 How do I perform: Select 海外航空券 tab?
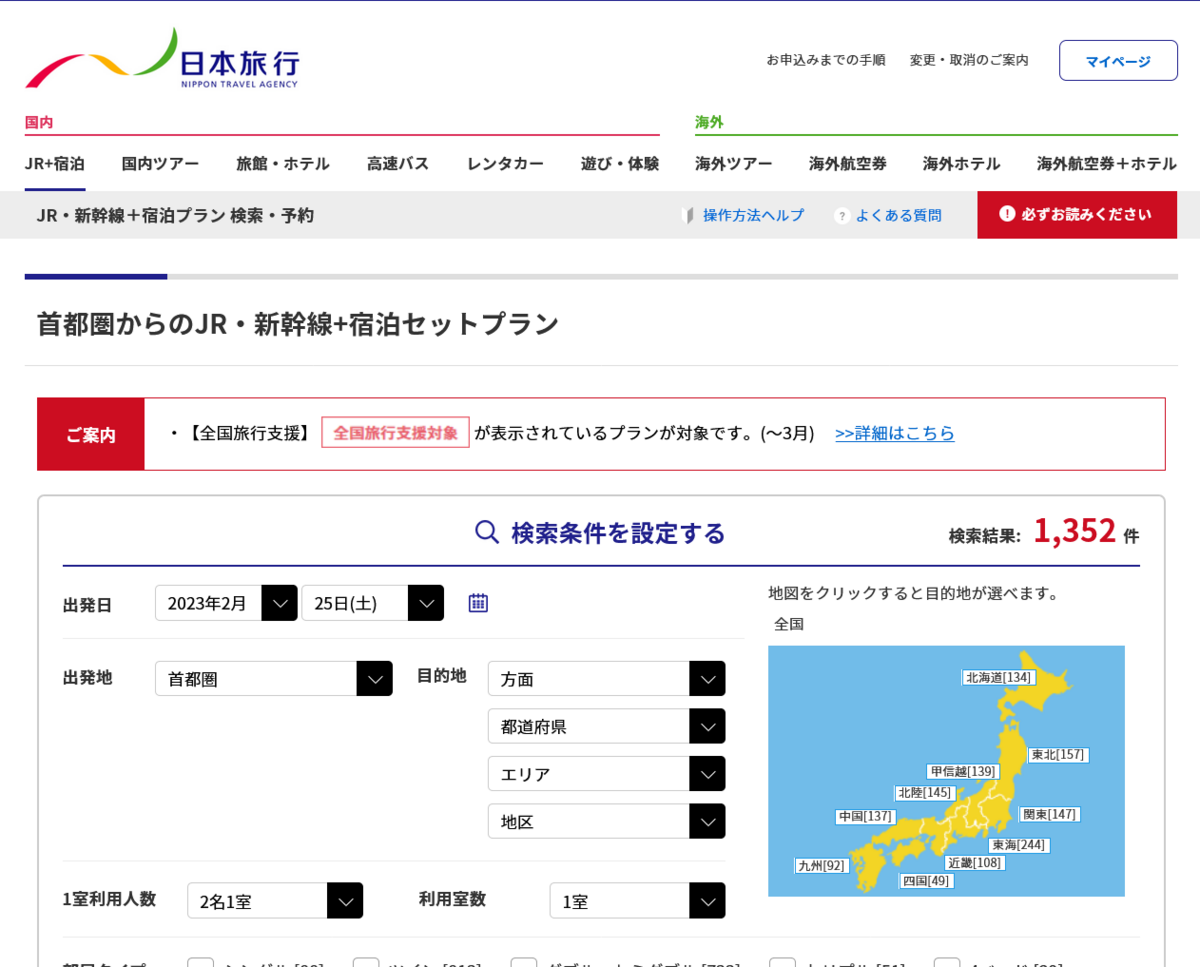click(x=848, y=163)
